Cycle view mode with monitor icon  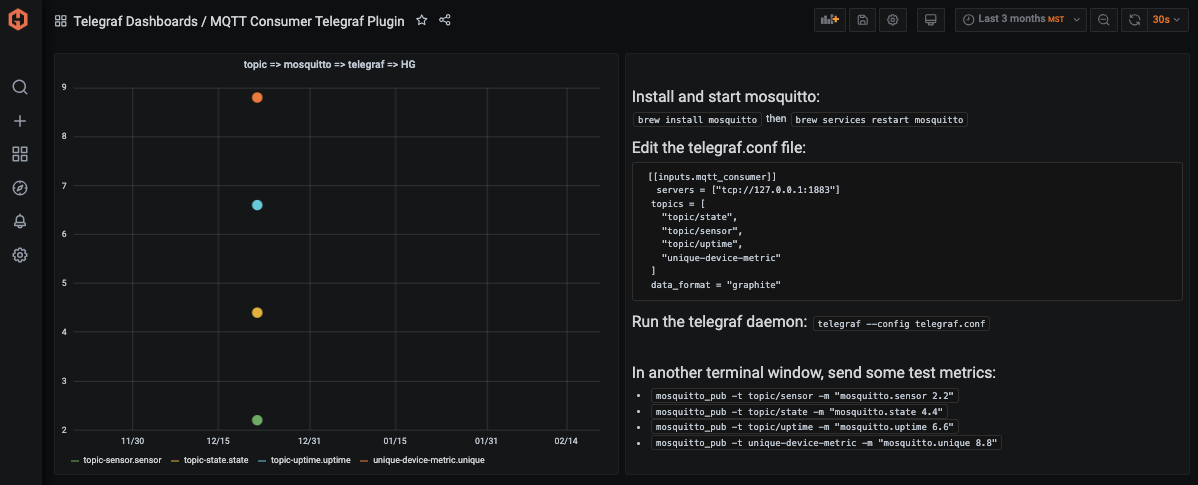coord(931,20)
